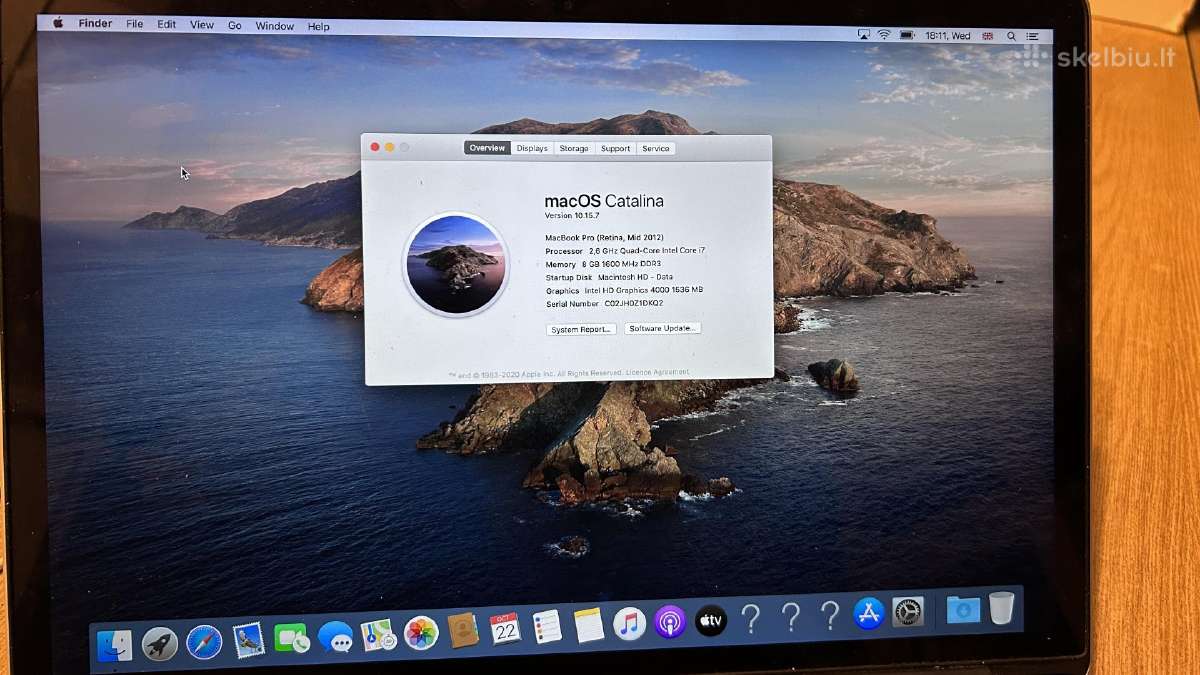Open the Mail stamp icon in Dock
Screen dimensions: 1200x675
click(248, 640)
